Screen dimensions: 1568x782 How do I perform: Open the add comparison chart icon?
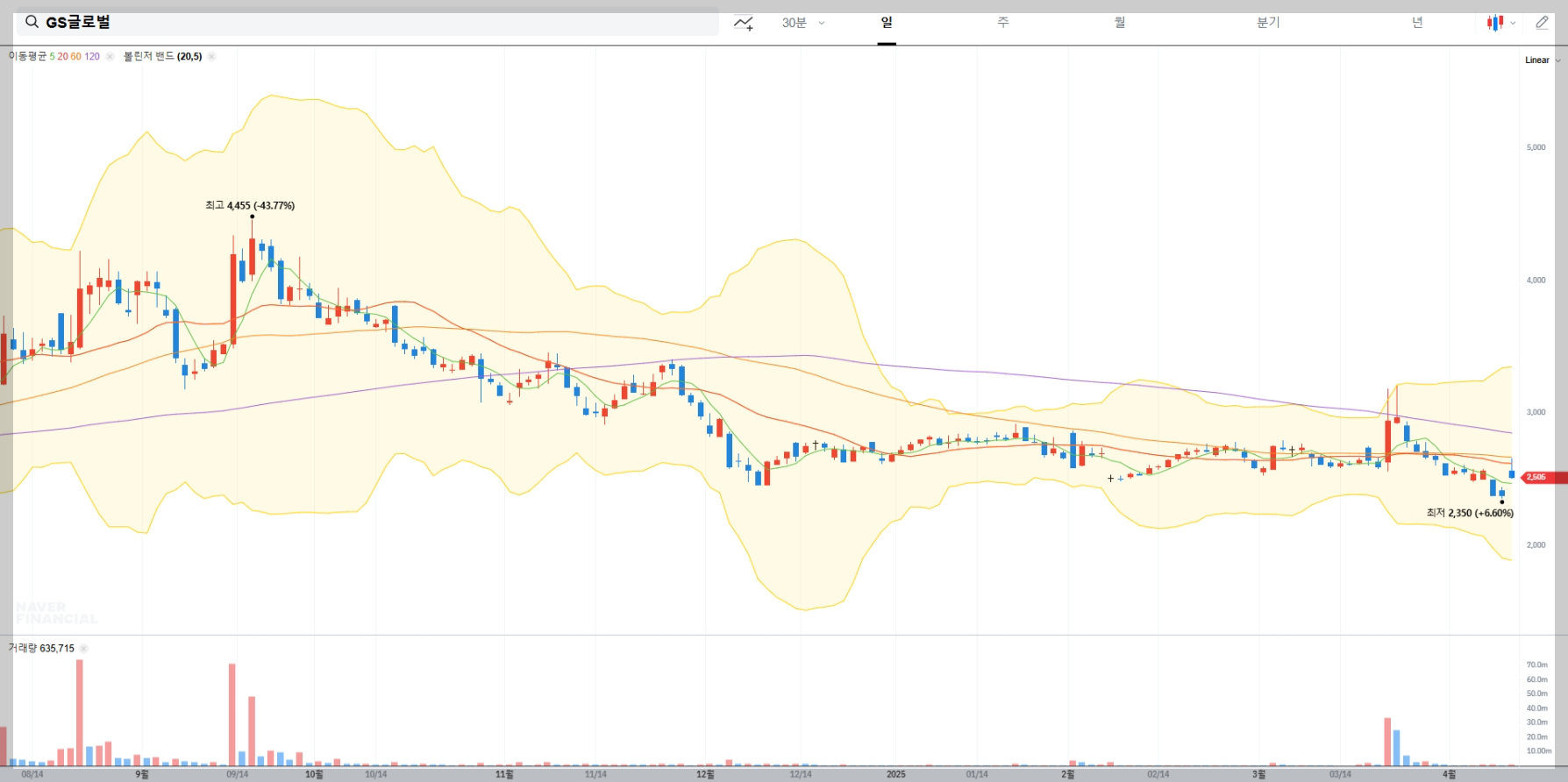744,23
